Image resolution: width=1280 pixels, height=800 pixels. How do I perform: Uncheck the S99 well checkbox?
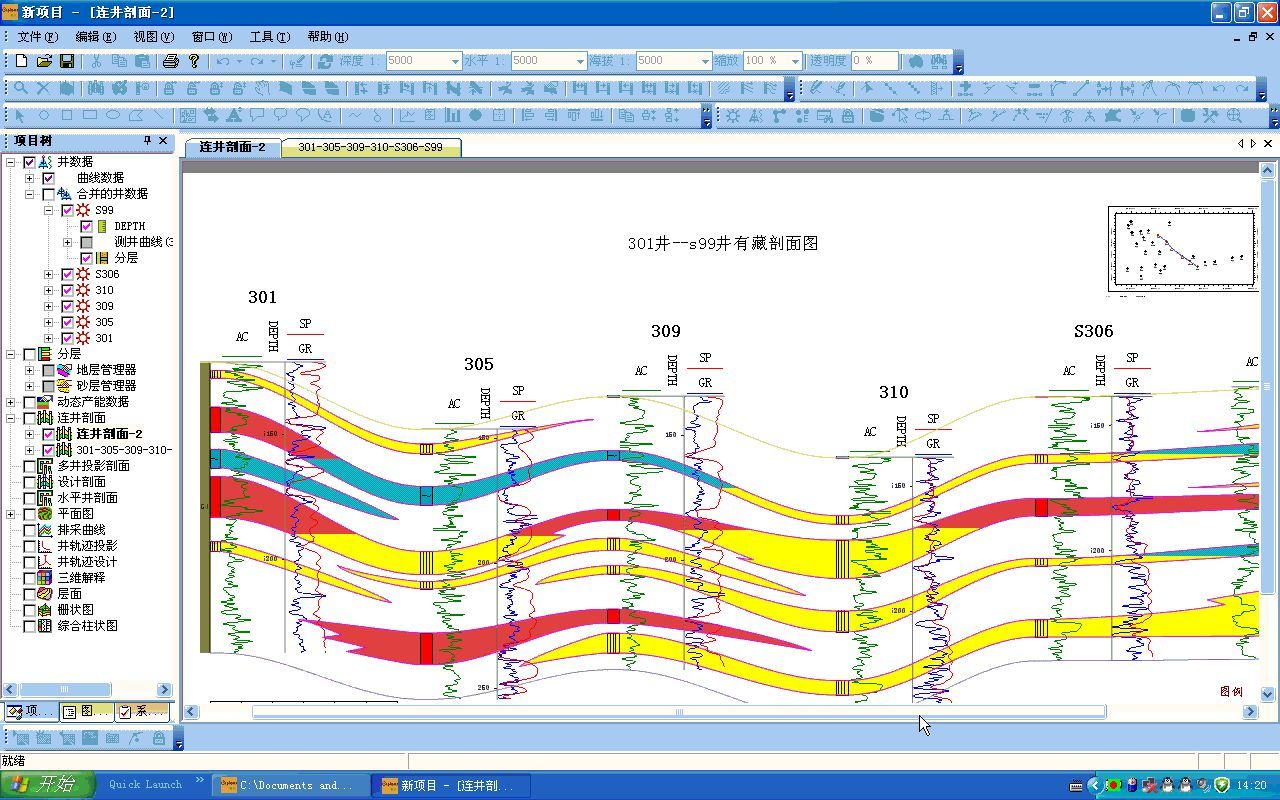pyautogui.click(x=67, y=210)
